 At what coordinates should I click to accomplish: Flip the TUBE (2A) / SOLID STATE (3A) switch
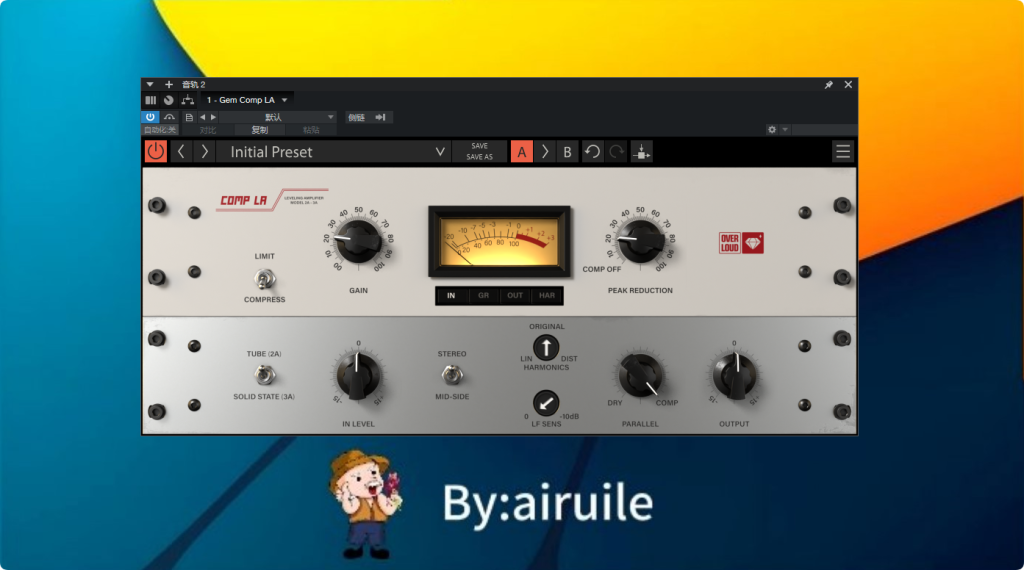click(x=264, y=375)
